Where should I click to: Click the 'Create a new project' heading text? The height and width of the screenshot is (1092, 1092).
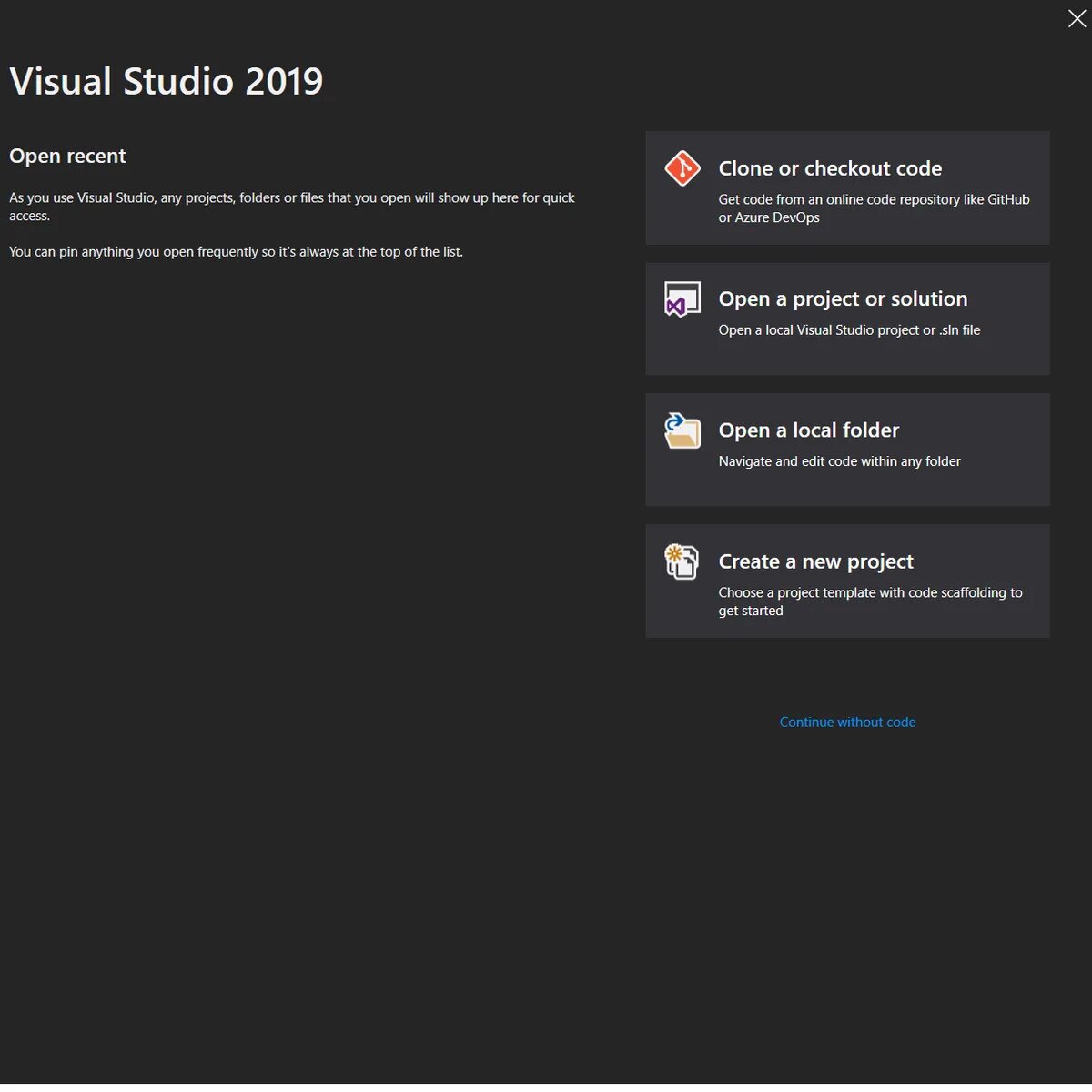[815, 561]
